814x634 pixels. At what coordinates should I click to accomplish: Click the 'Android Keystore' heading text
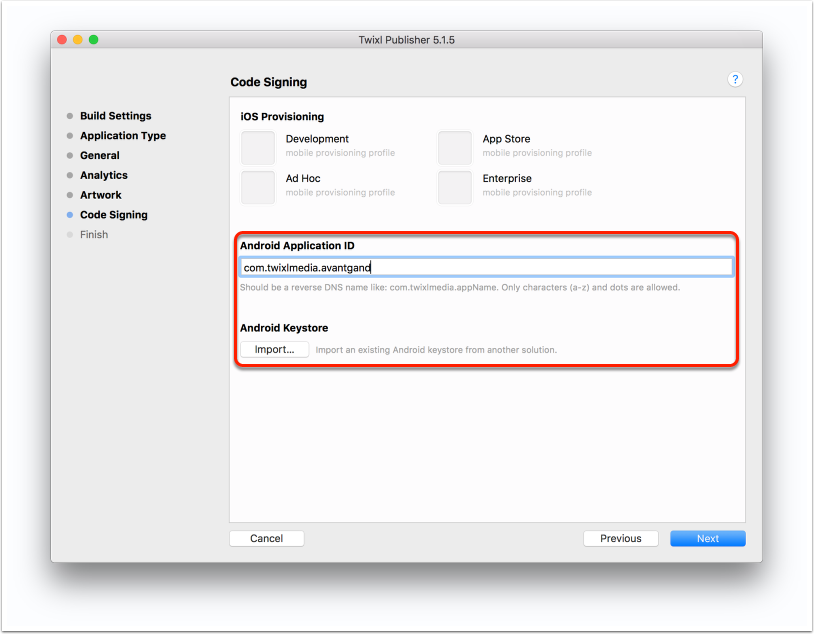284,328
